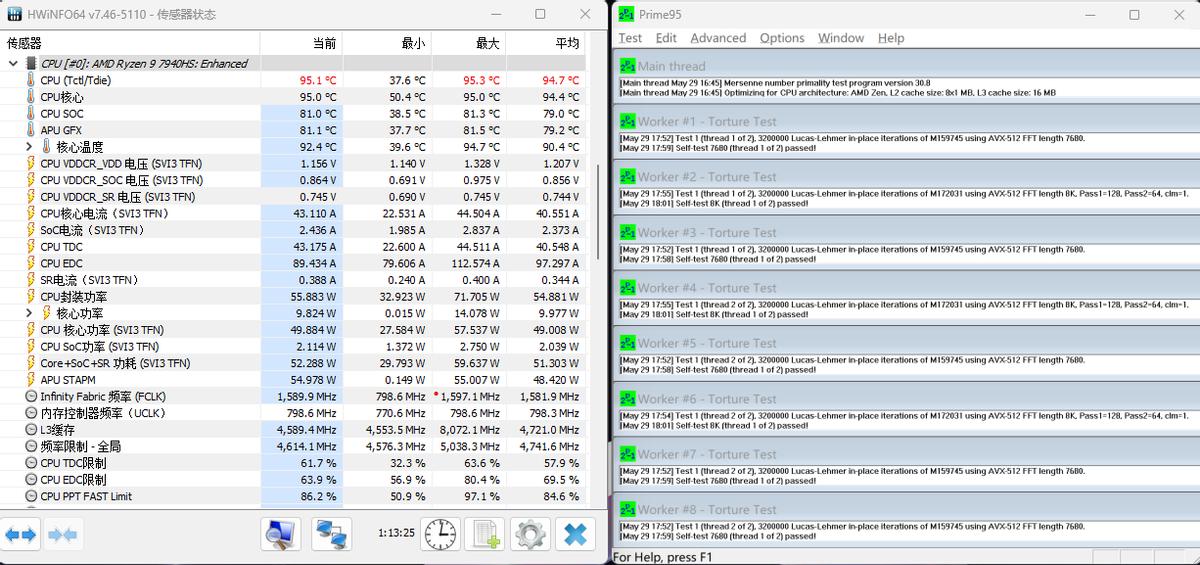
Task: Click the Worker #8 Torture Test icon
Action: 628,509
